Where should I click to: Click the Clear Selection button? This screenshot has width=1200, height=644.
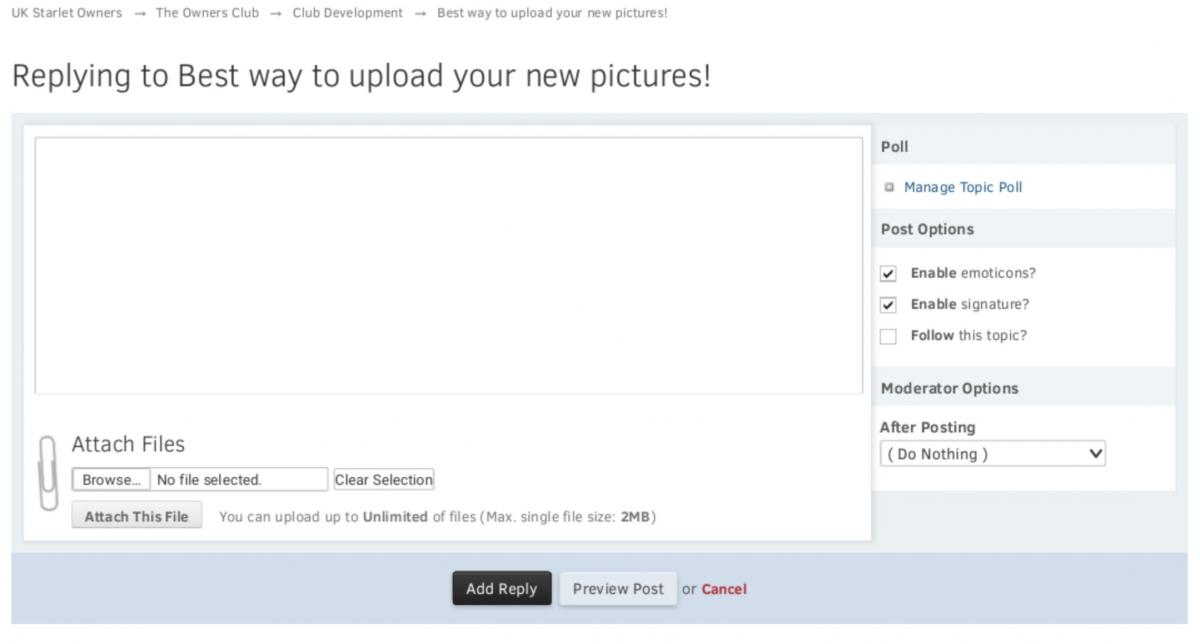click(x=384, y=480)
